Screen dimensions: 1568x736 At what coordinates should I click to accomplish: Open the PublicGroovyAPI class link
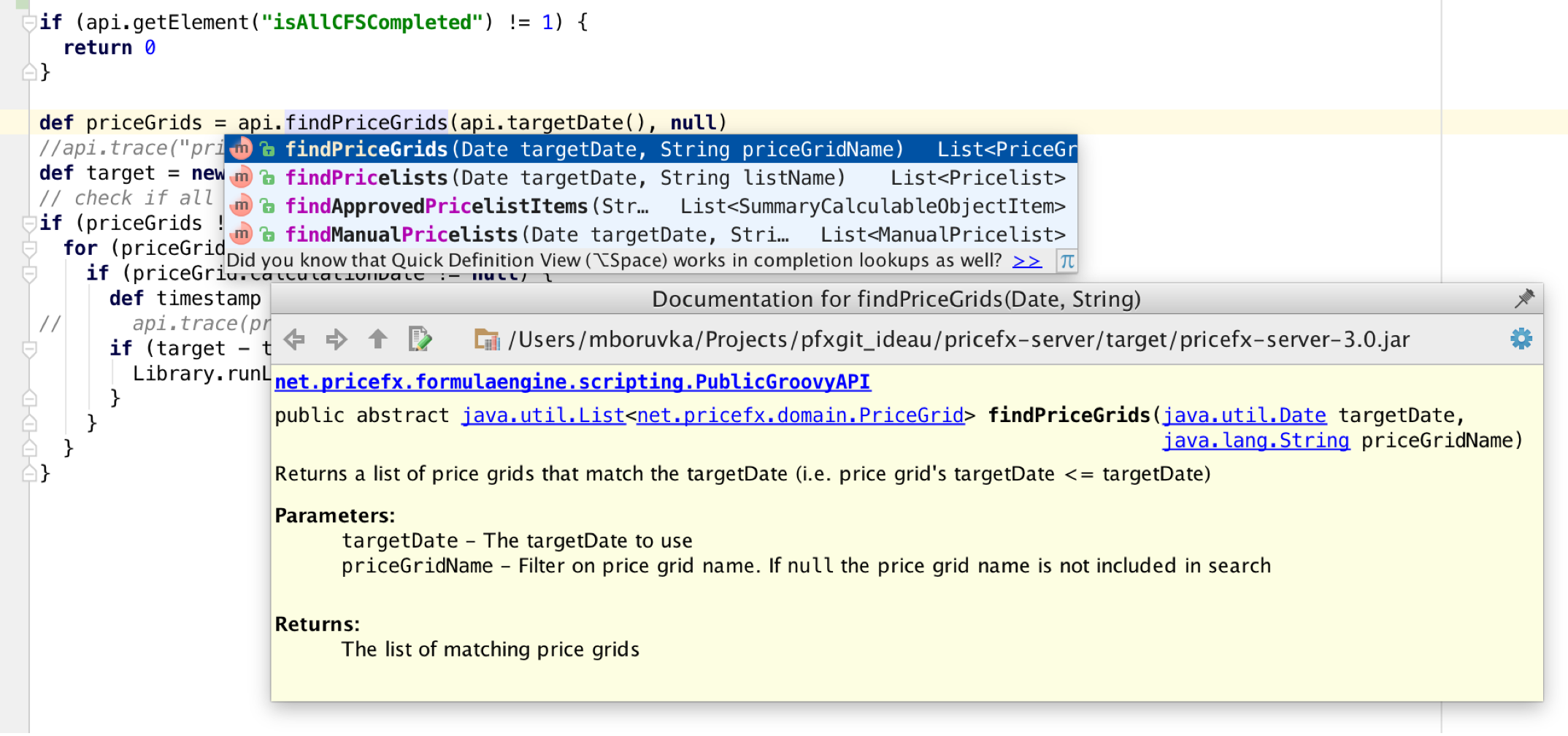tap(572, 381)
